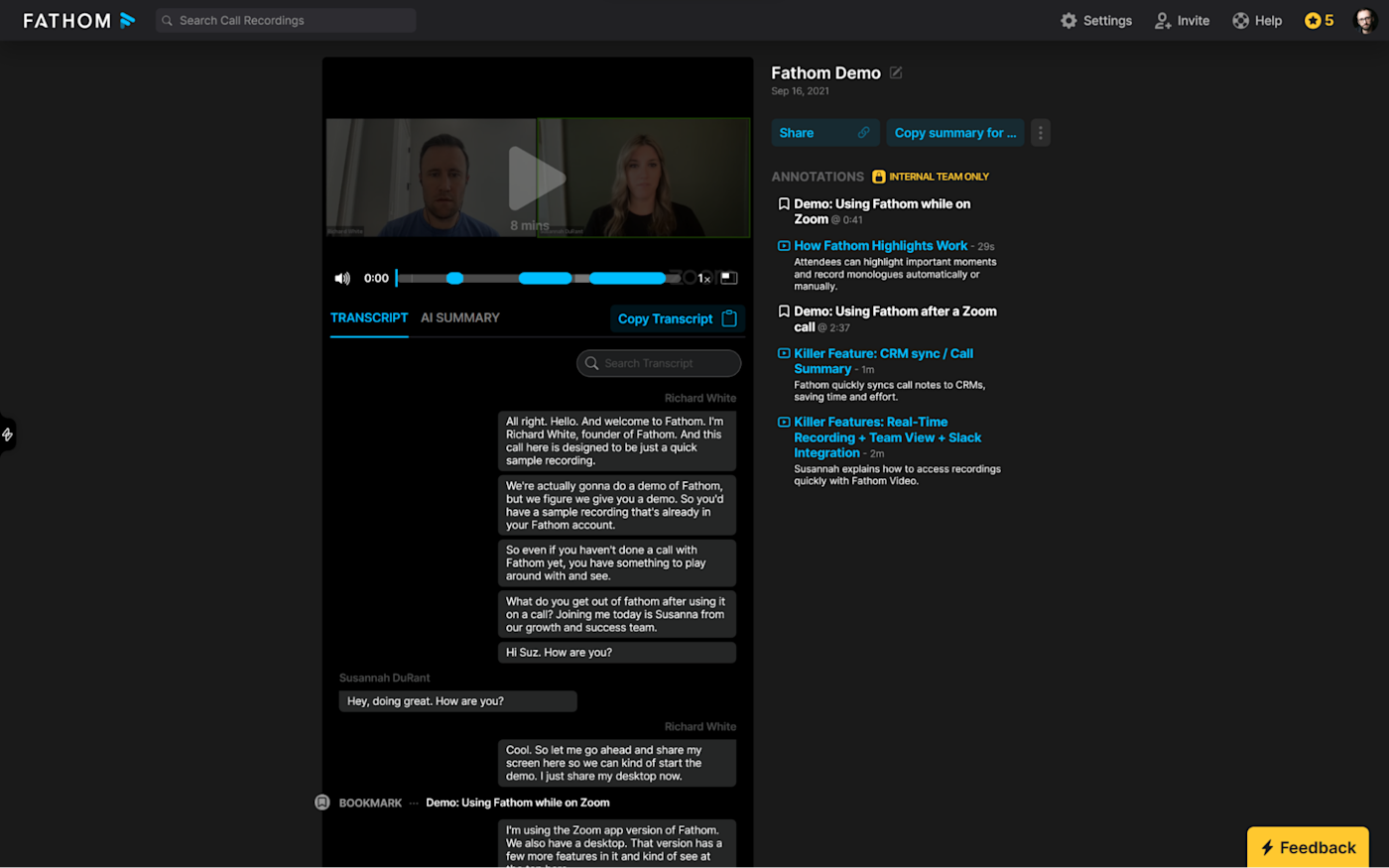Play the recording with the large play button
The width and height of the screenshot is (1389, 868).
[536, 178]
